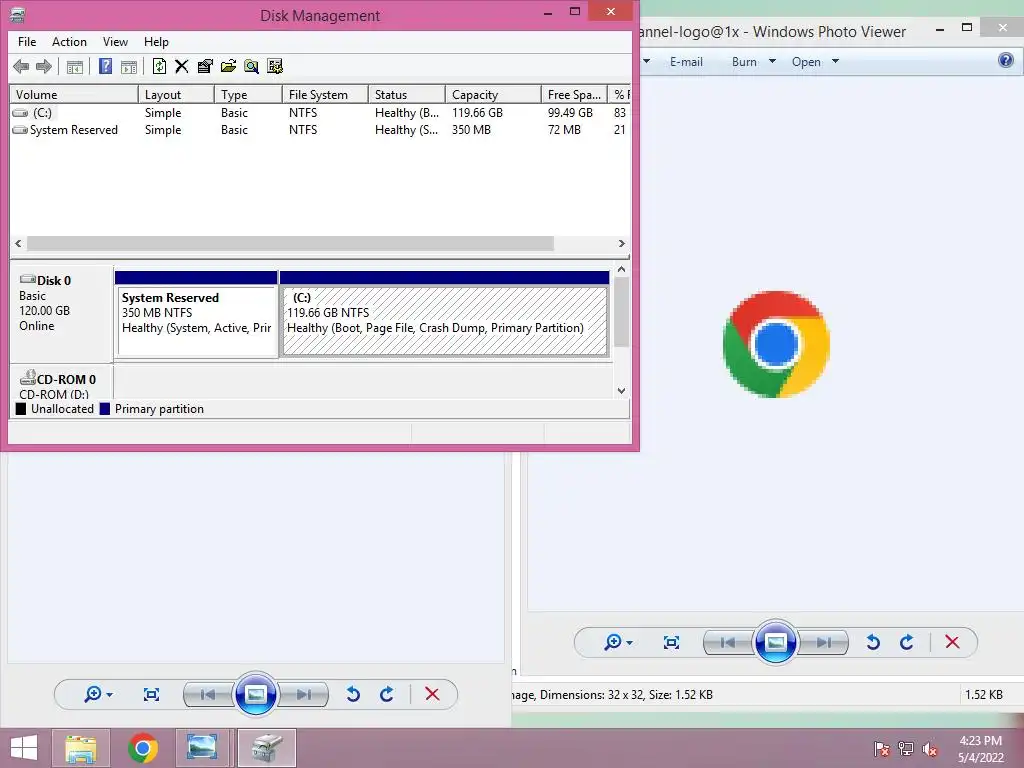1024x768 pixels.
Task: Rotate clockwise in Photo Viewer beneath Disk Management
Action: click(387, 694)
